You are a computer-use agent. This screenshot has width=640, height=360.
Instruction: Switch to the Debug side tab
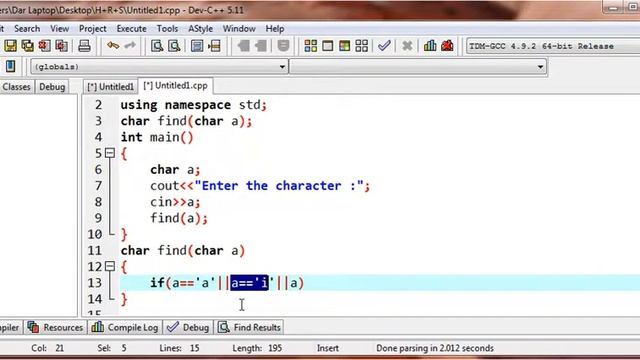click(52, 87)
